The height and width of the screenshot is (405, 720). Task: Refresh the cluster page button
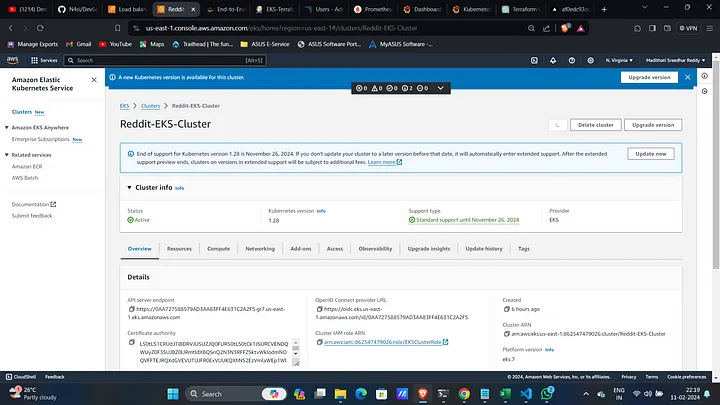pos(557,125)
